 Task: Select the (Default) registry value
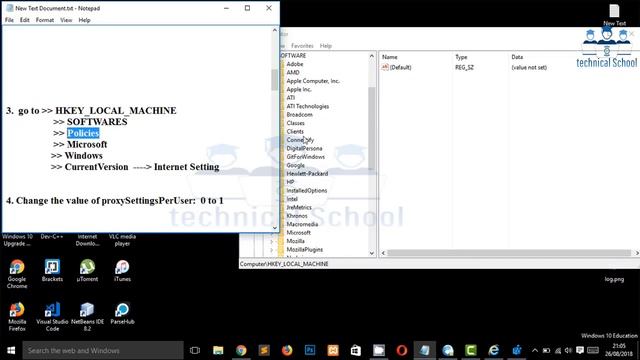(x=400, y=67)
